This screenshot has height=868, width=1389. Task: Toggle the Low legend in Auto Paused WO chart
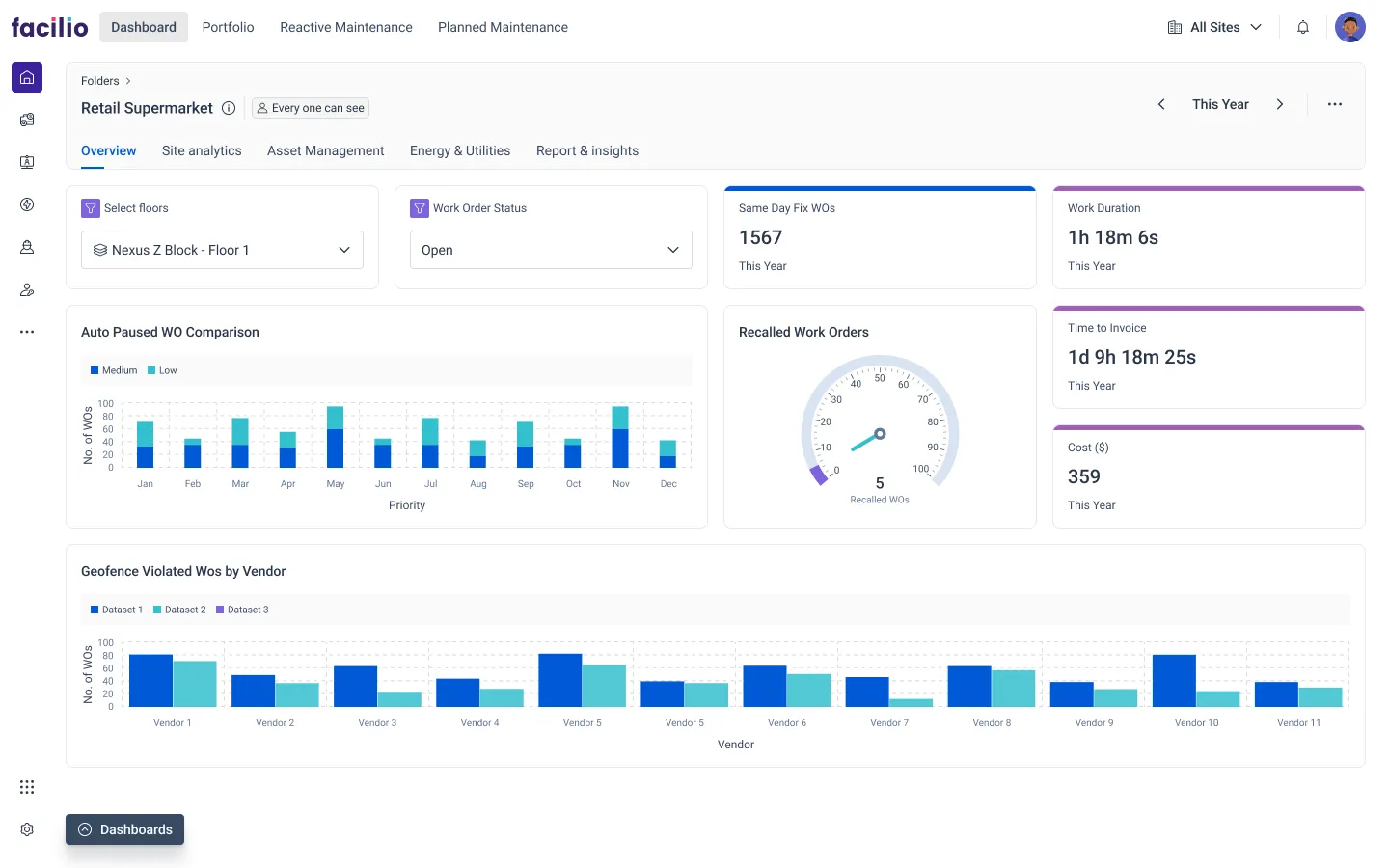tap(161, 370)
